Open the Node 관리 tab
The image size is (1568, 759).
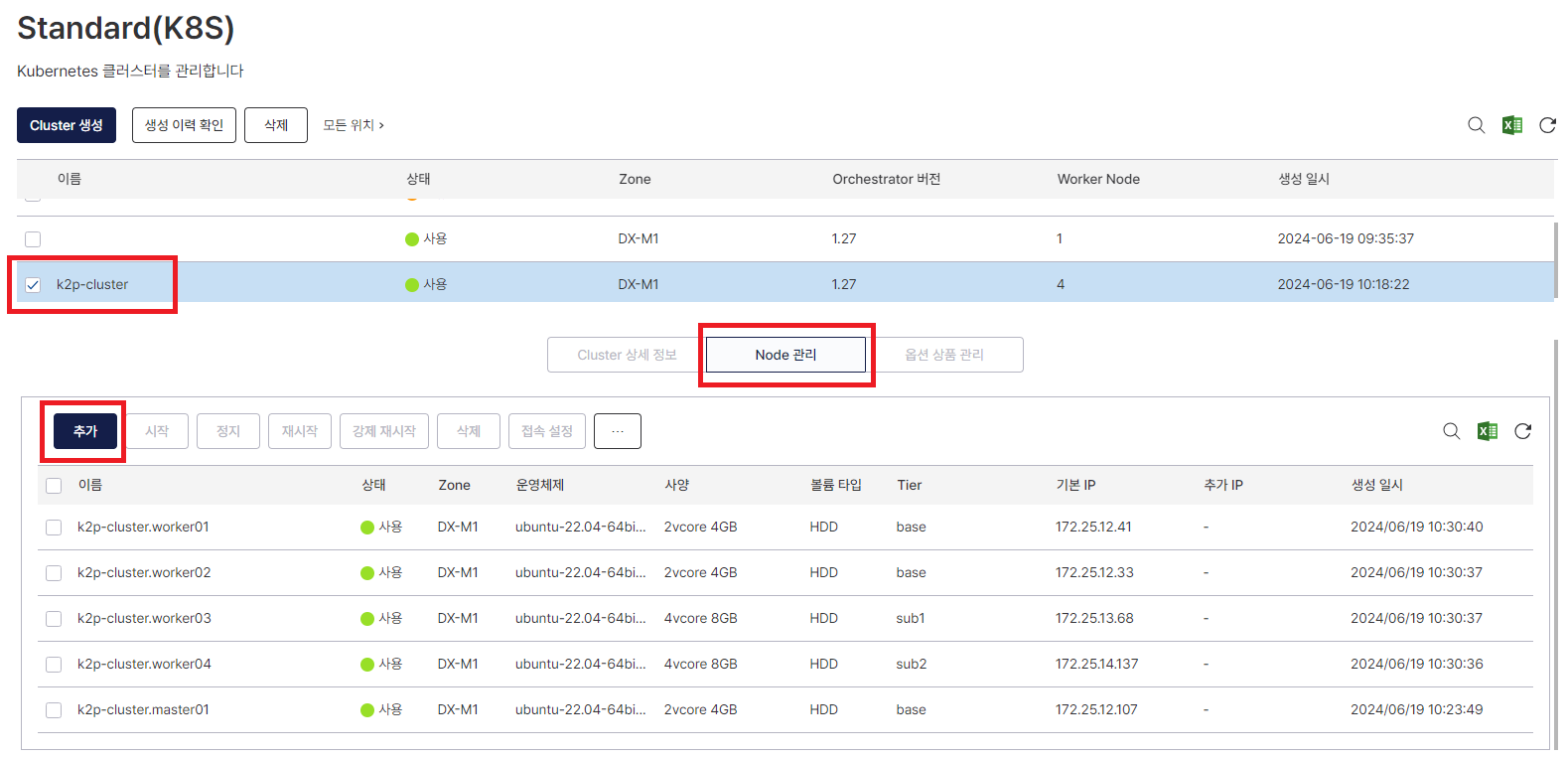click(785, 355)
